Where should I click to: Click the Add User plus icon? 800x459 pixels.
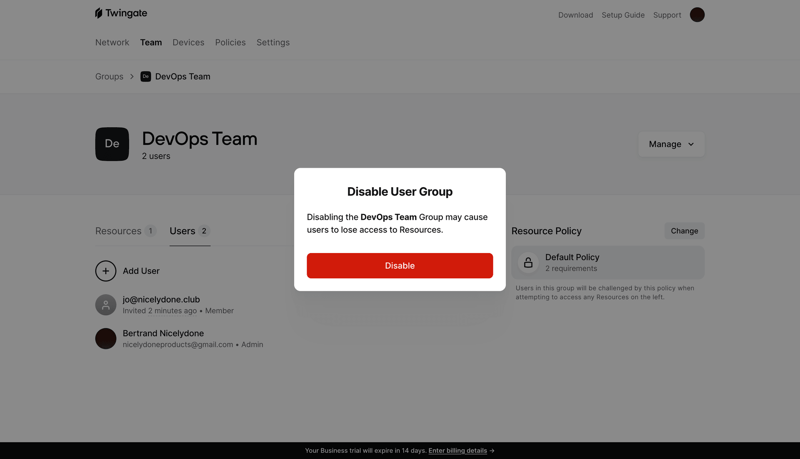[x=106, y=271]
